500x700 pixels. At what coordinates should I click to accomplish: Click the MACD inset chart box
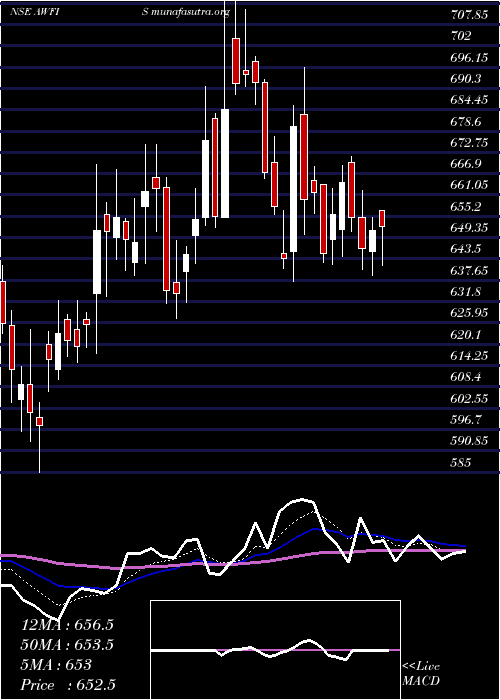tap(275, 650)
